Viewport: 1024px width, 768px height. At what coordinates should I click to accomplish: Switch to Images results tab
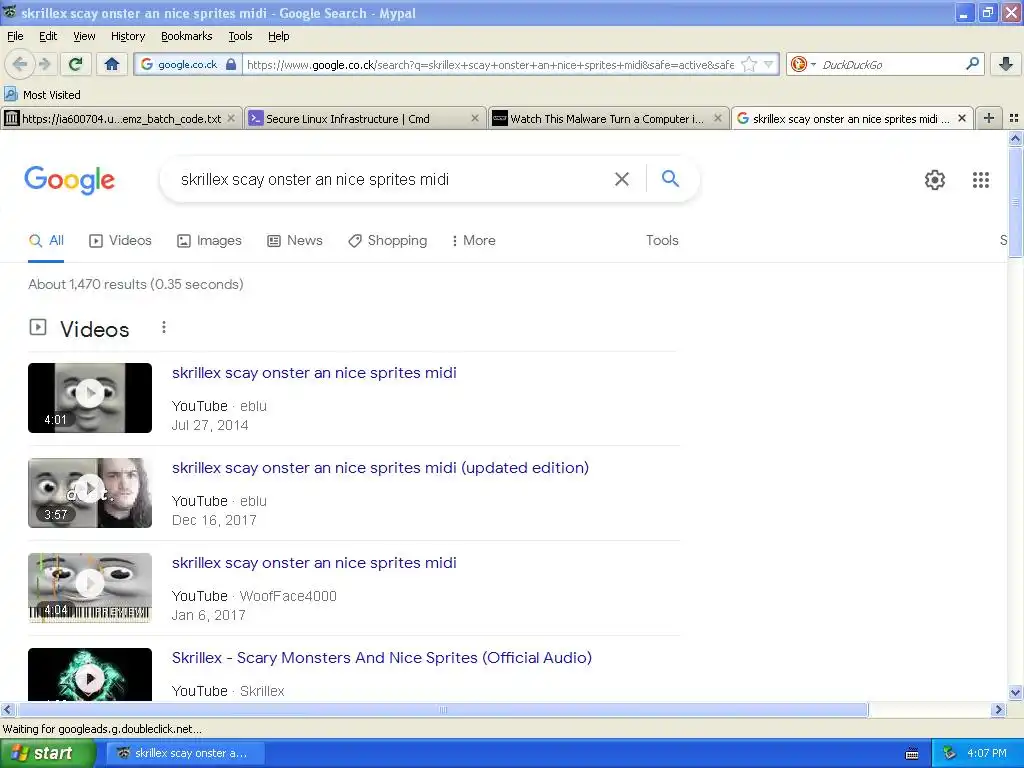pyautogui.click(x=209, y=240)
